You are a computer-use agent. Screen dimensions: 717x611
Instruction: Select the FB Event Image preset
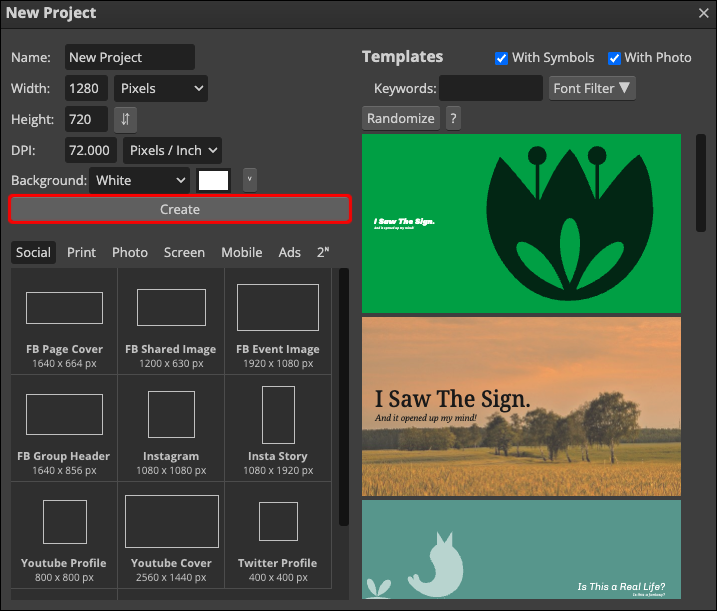click(x=278, y=319)
